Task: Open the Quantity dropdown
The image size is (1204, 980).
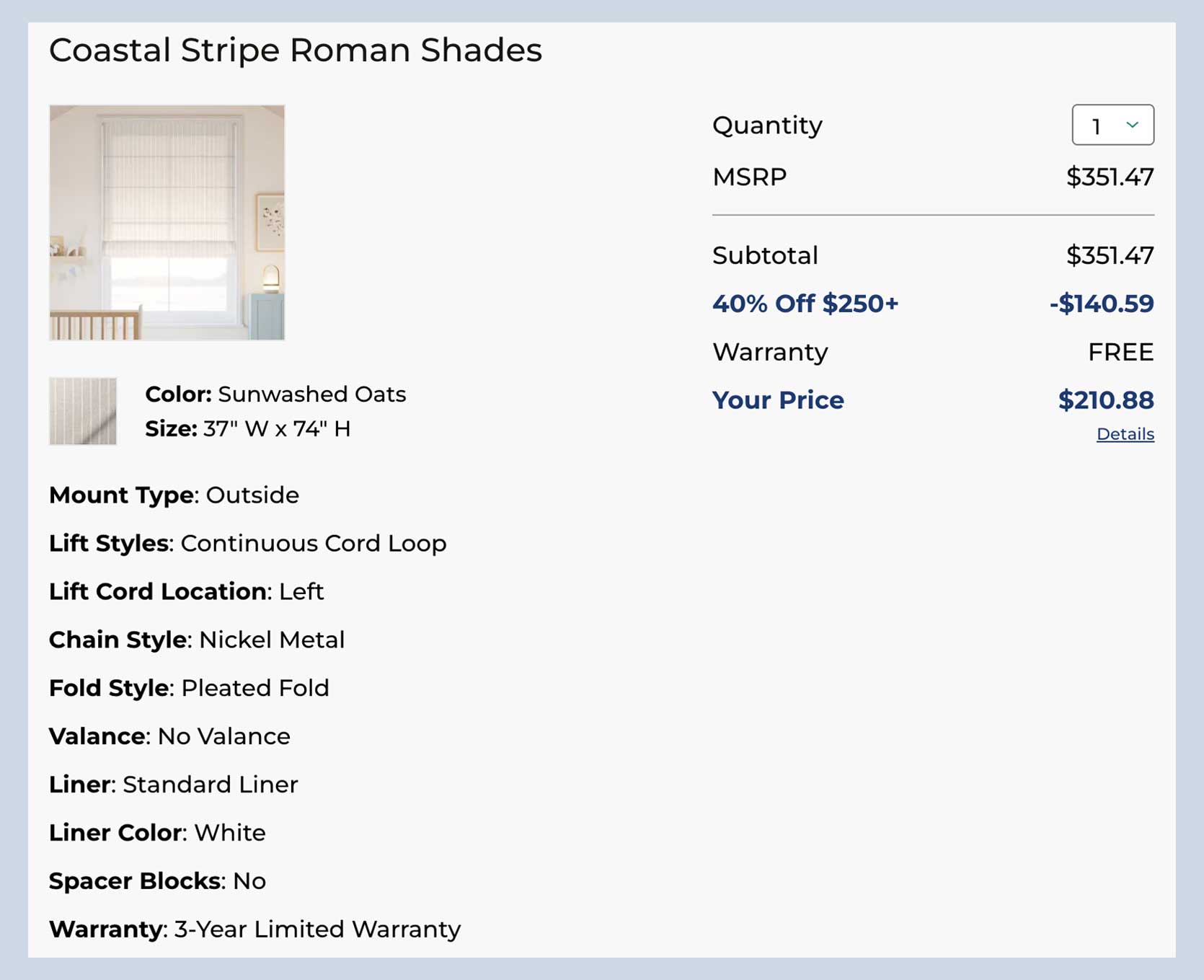Action: 1112,125
